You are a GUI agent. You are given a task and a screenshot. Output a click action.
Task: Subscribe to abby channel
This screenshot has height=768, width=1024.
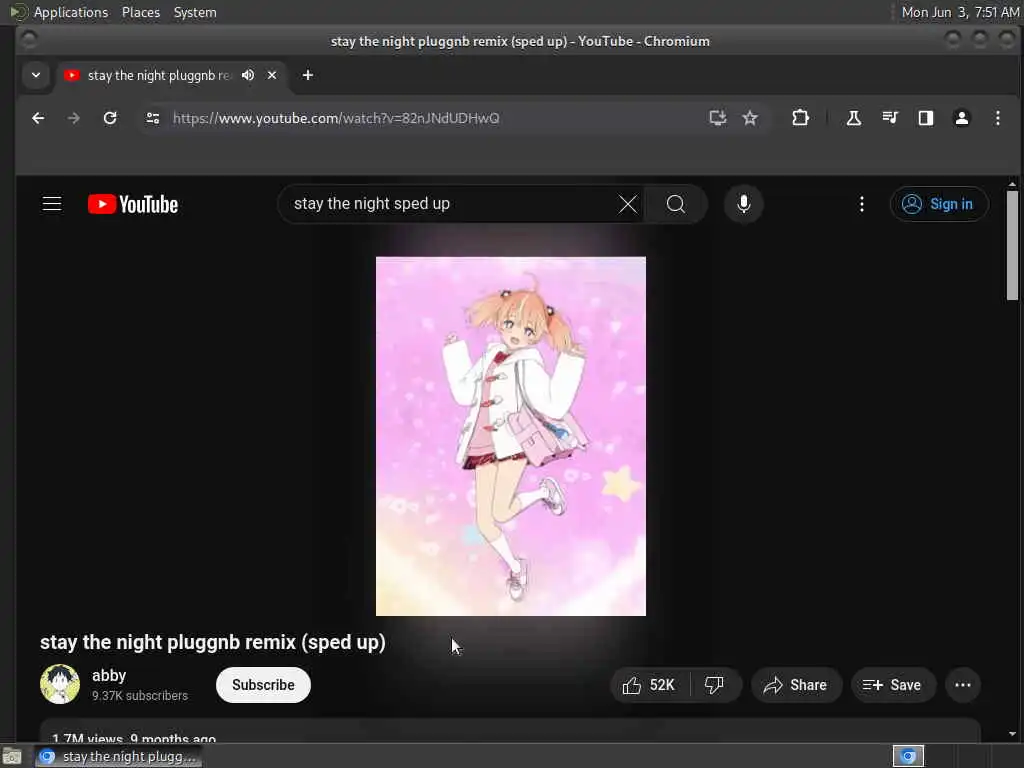263,685
